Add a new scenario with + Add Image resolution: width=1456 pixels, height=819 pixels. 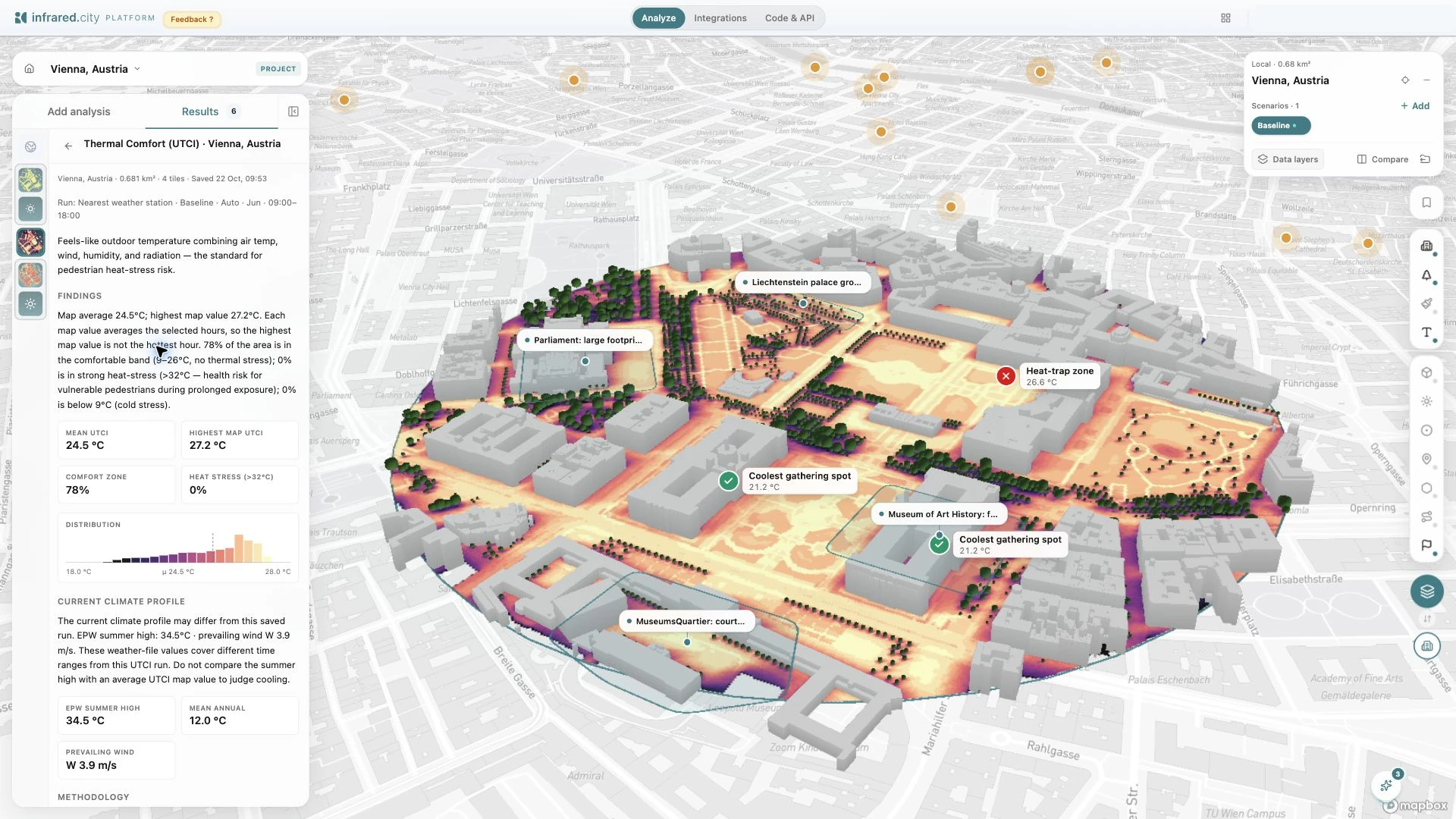(1415, 106)
